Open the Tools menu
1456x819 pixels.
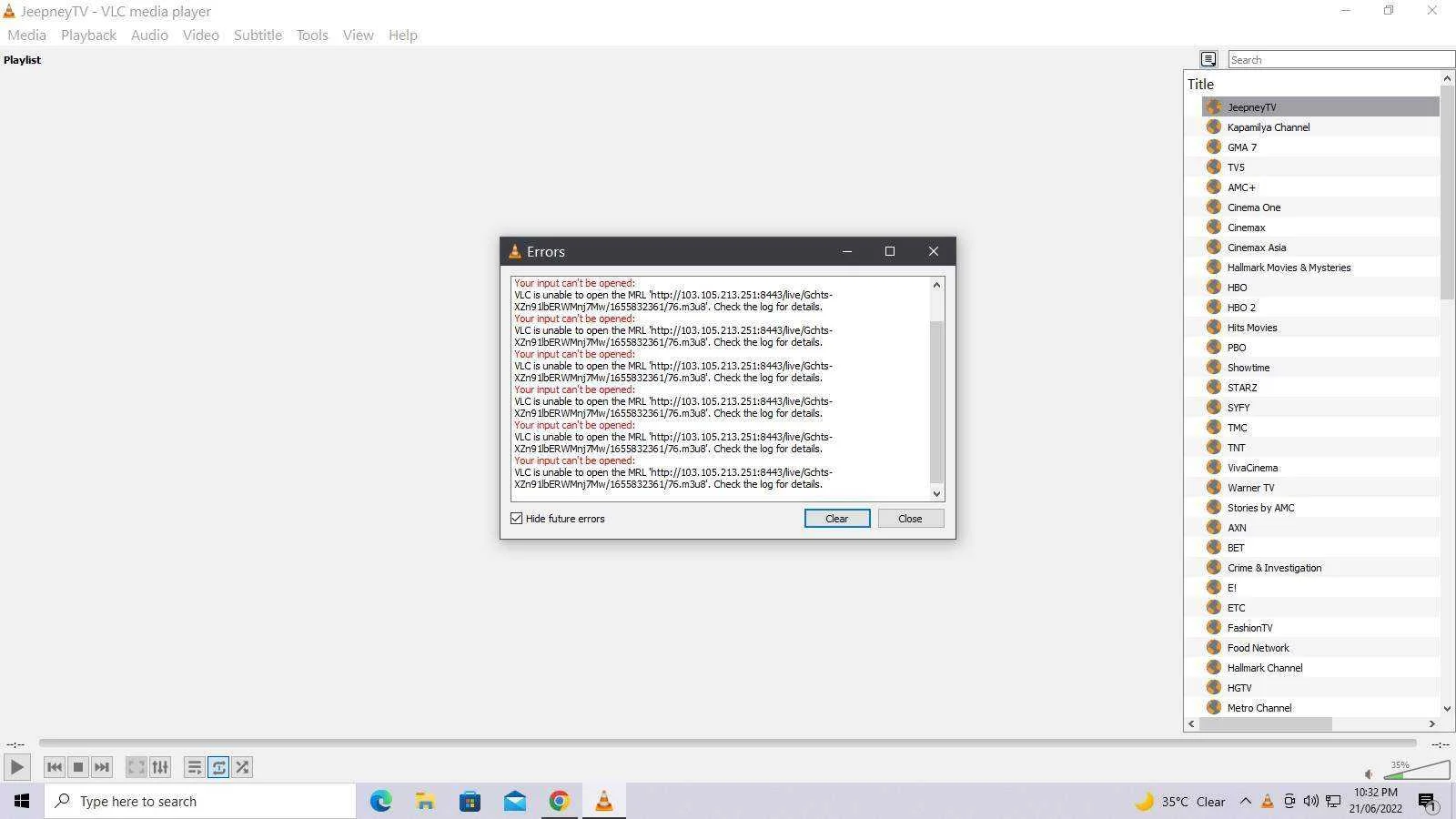point(312,35)
